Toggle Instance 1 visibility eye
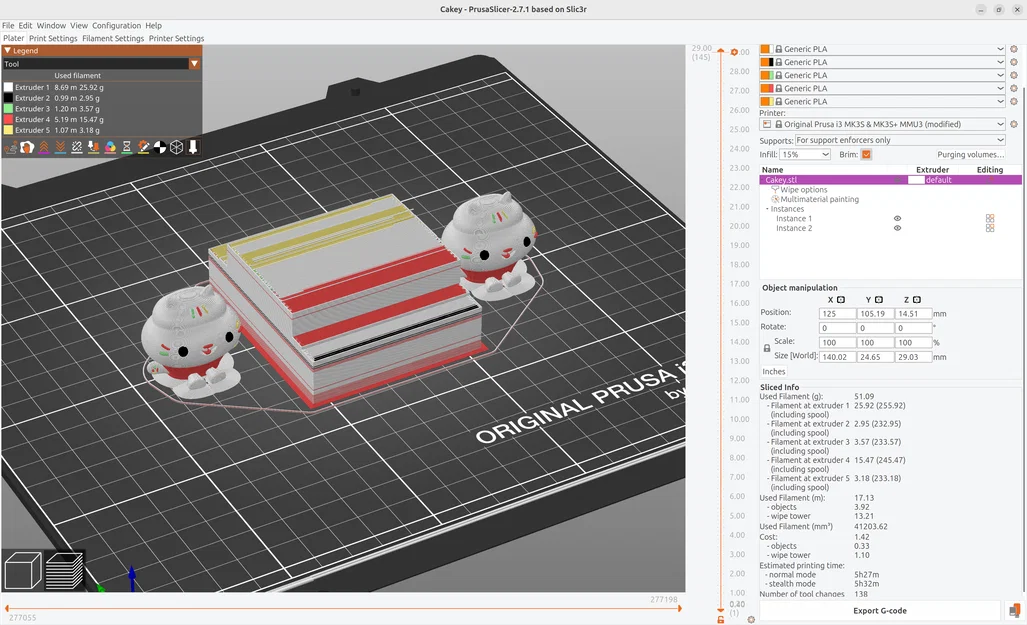Screen dimensions: 1027x625 pyautogui.click(x=897, y=218)
